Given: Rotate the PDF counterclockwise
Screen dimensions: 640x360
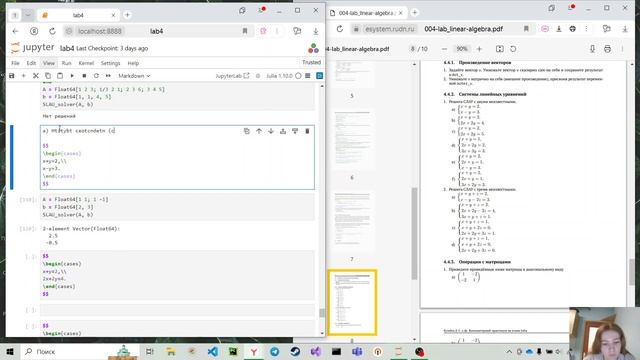Looking at the screenshot, I should point(513,49).
